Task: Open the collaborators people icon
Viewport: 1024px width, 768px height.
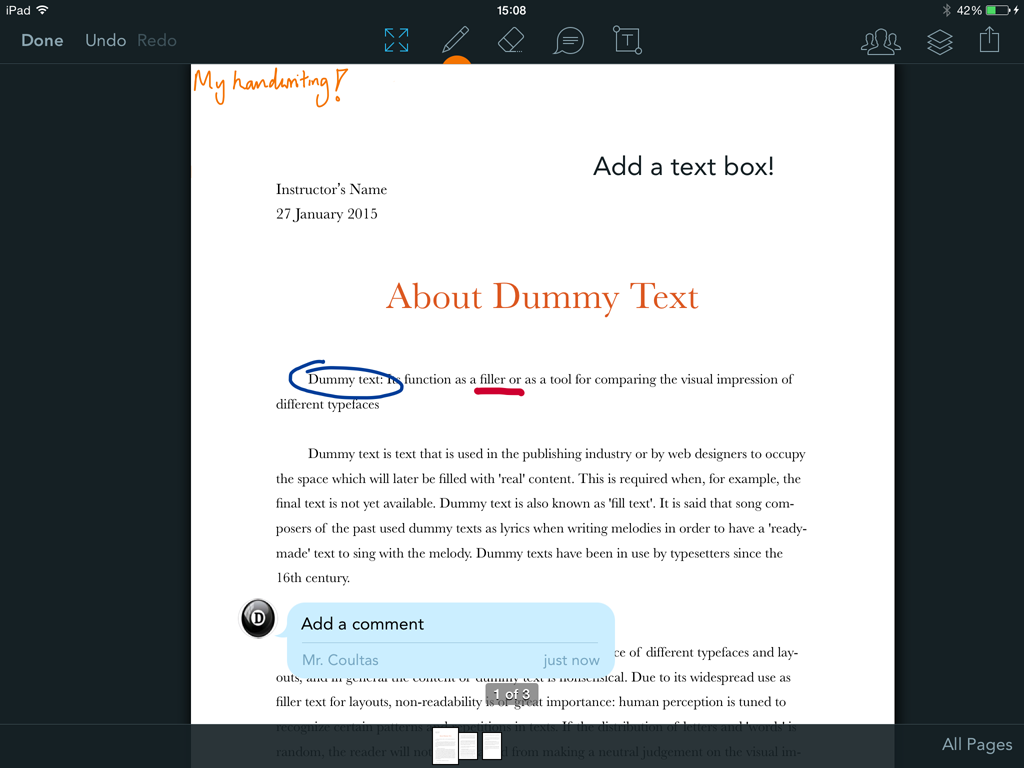Action: coord(880,41)
